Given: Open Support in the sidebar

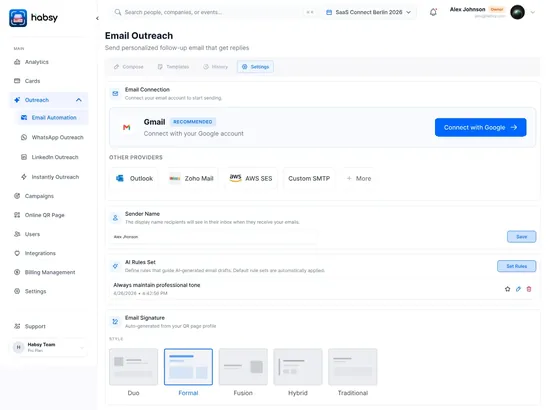Looking at the screenshot, I should tap(49, 326).
